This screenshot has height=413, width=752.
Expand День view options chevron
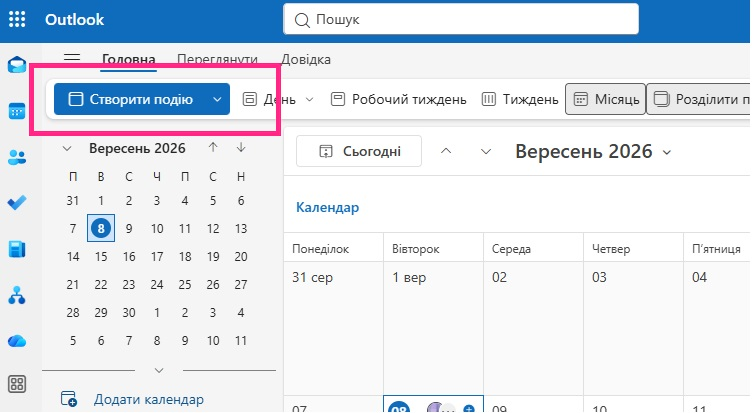point(310,99)
